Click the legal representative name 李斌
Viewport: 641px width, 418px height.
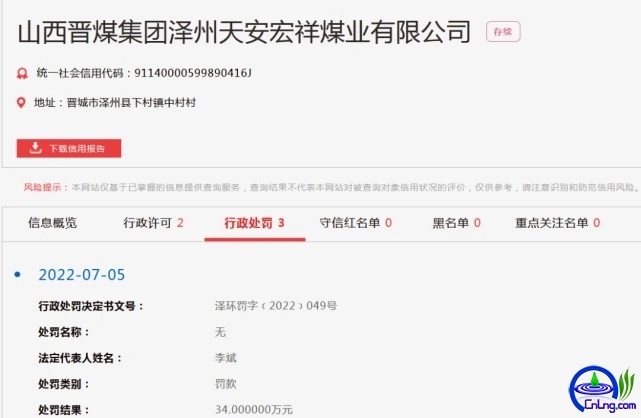coord(226,358)
